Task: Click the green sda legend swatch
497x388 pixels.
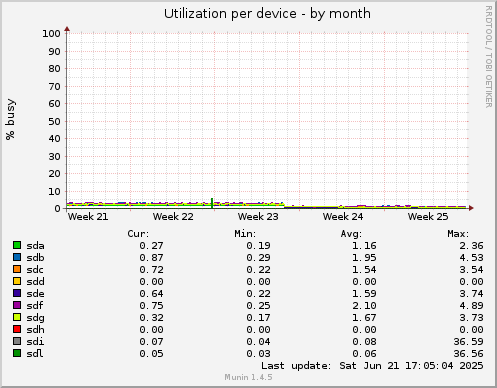Action: click(17, 245)
